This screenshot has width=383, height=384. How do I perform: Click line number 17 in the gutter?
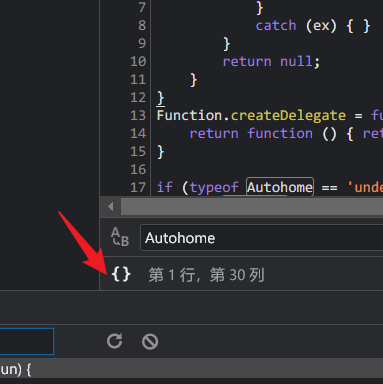tap(138, 187)
